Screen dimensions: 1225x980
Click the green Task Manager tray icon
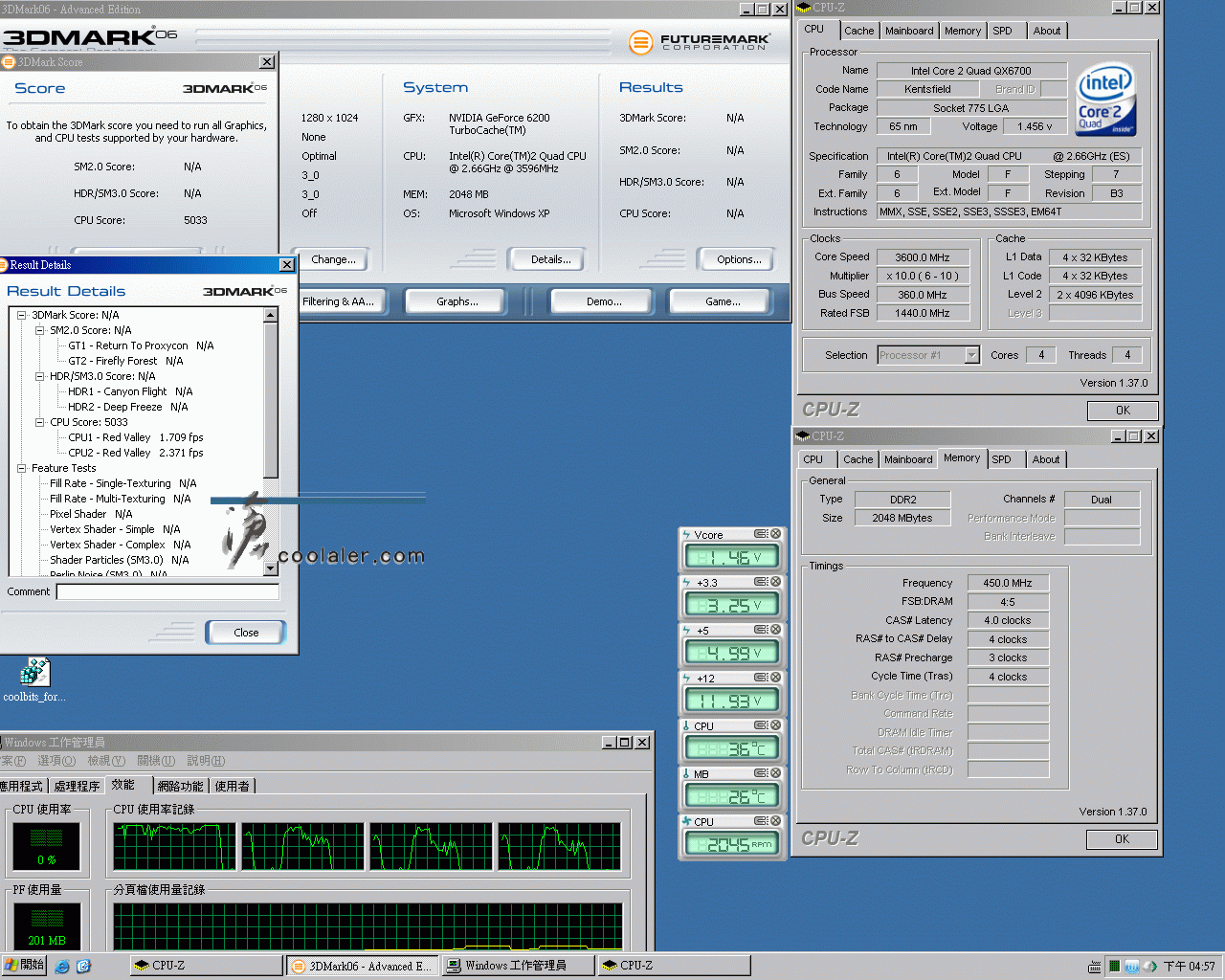(x=1114, y=967)
